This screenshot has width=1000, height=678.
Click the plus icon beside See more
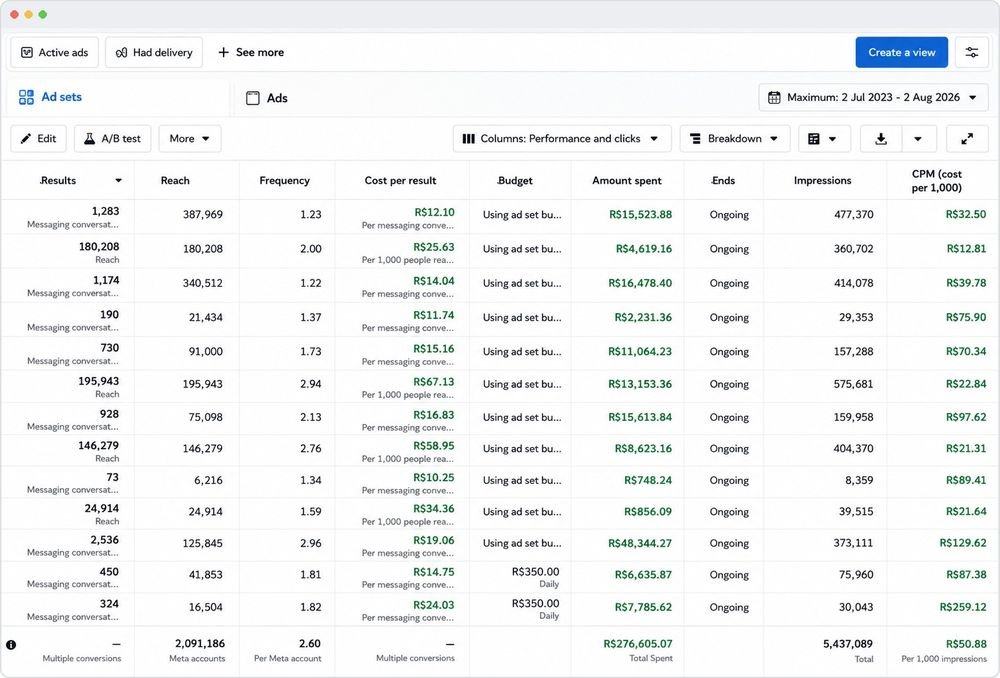(223, 52)
